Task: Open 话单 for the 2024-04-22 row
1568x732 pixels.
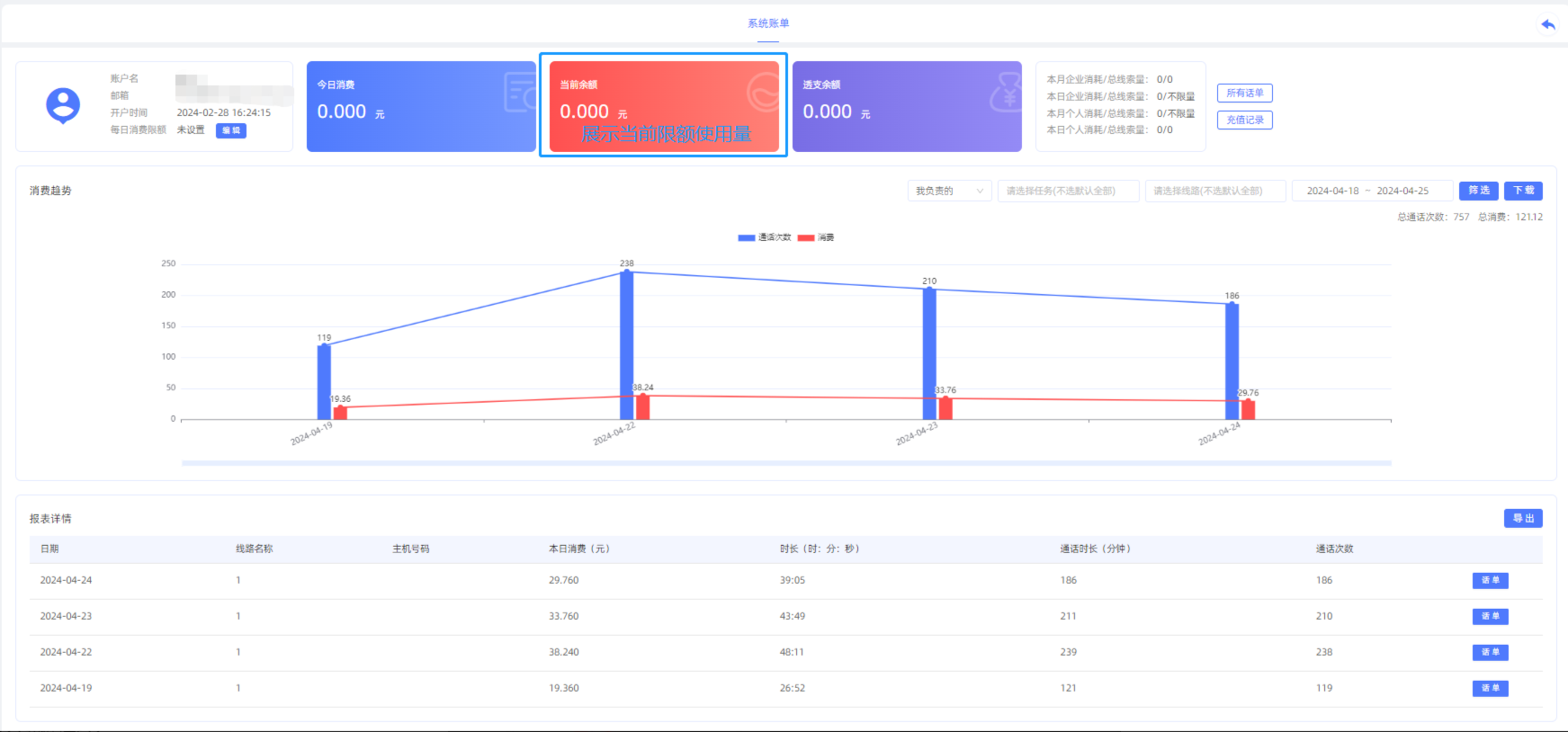Action: pos(1490,652)
